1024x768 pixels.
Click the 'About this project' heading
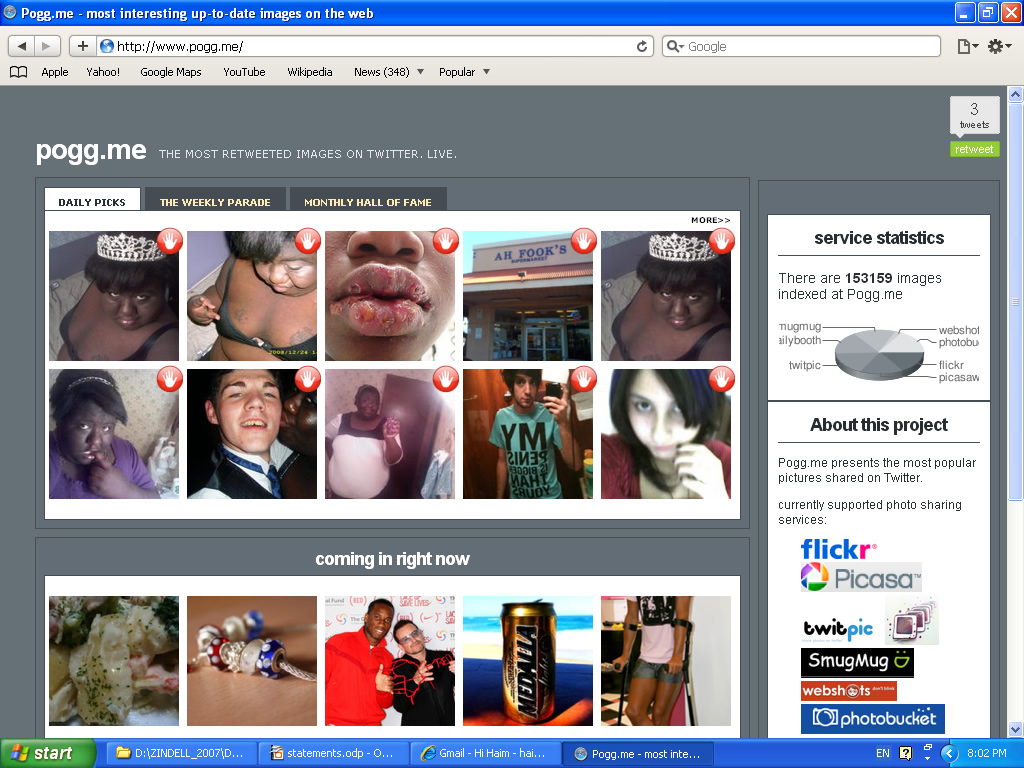click(x=879, y=424)
